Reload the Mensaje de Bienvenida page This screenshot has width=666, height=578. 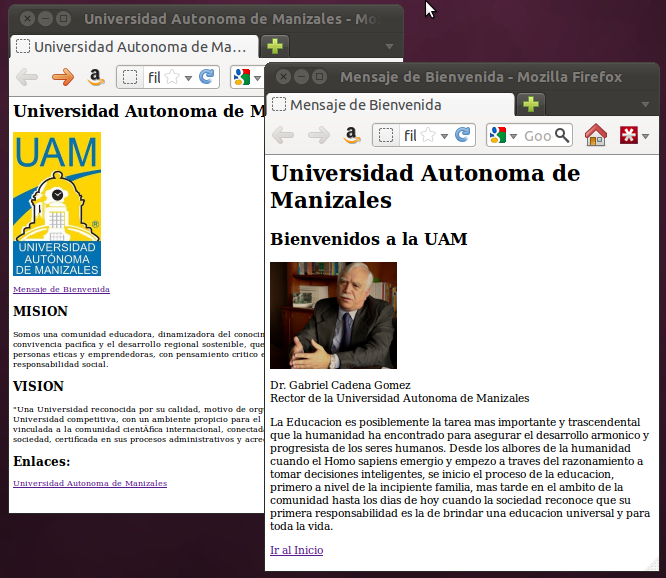[462, 135]
